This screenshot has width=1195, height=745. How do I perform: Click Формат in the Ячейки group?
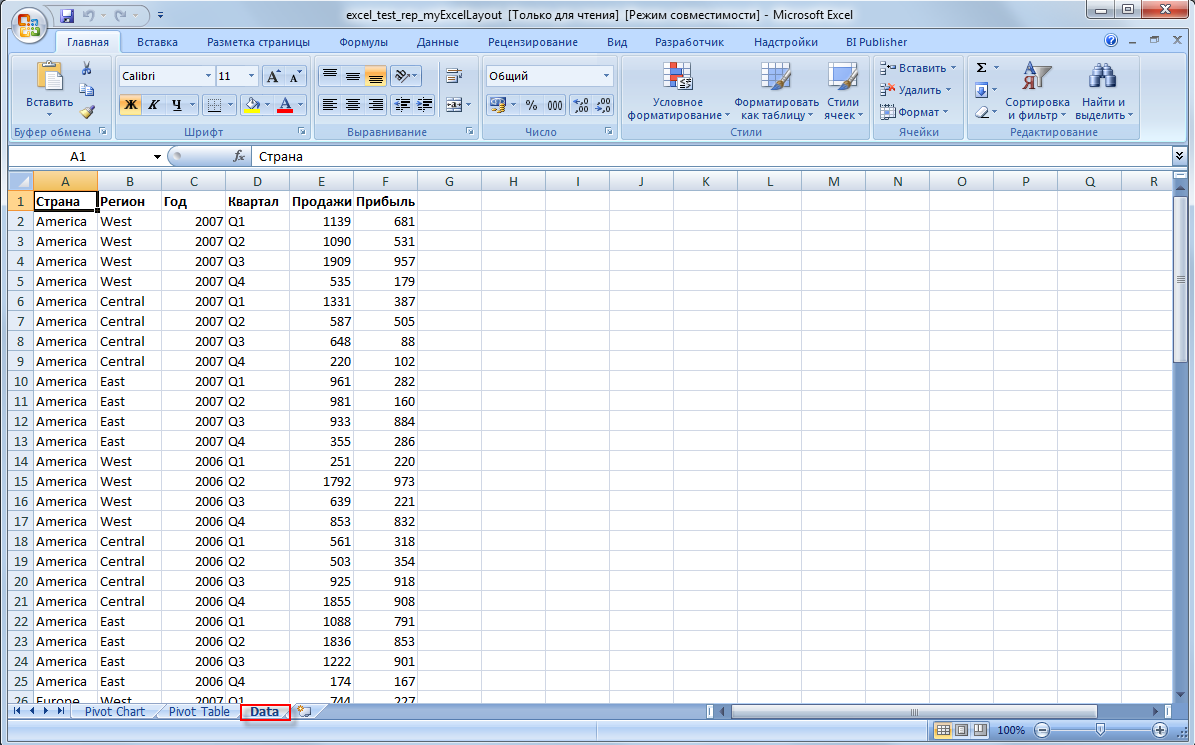pyautogui.click(x=914, y=112)
